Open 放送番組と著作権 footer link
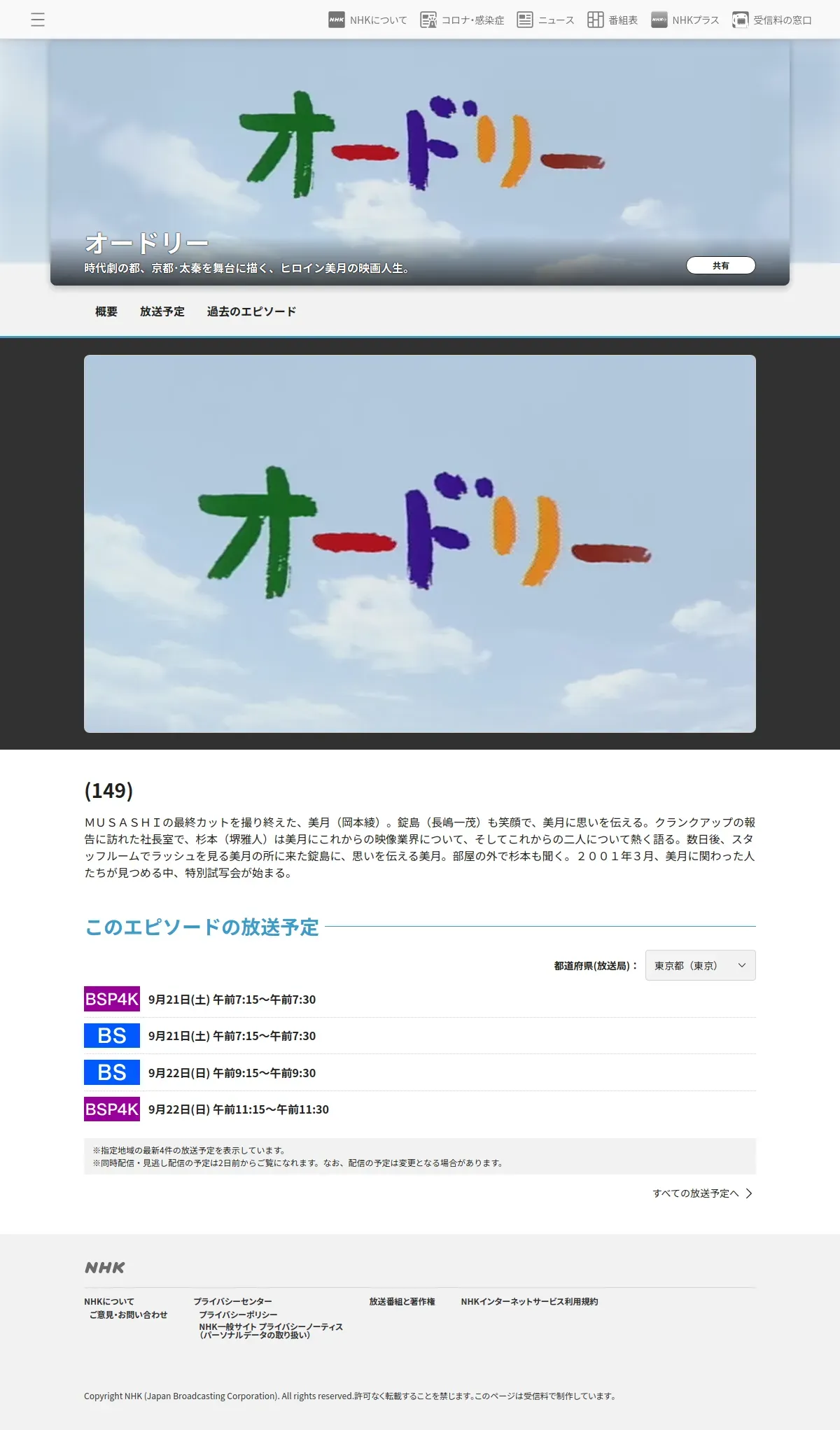Screen dimensions: 840x1430 click(402, 1302)
